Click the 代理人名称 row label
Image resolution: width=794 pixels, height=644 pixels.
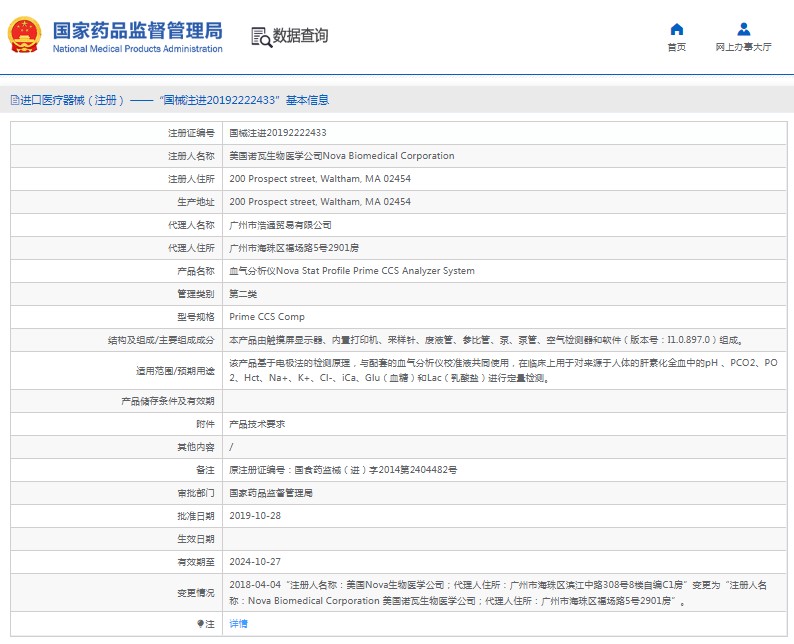(x=191, y=225)
